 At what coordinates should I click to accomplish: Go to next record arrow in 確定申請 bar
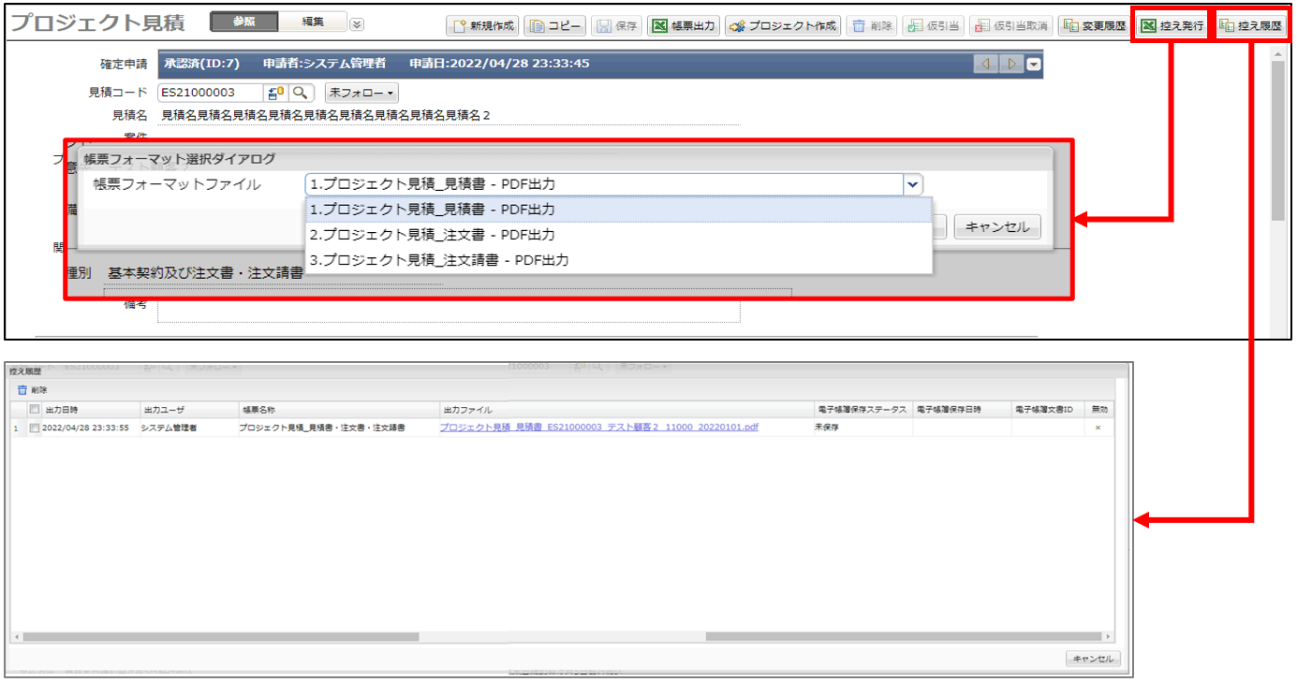click(x=1011, y=64)
